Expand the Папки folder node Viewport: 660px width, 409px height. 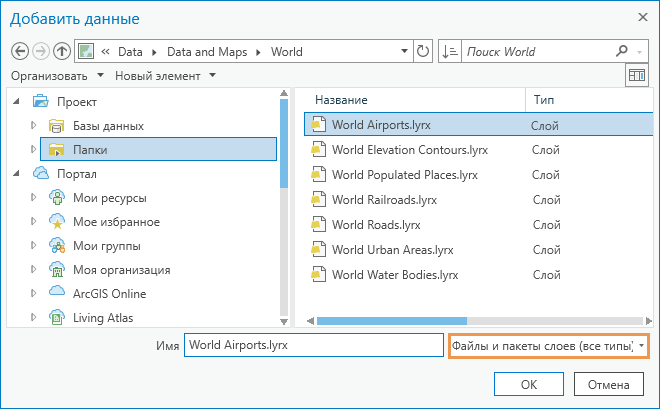[34, 150]
